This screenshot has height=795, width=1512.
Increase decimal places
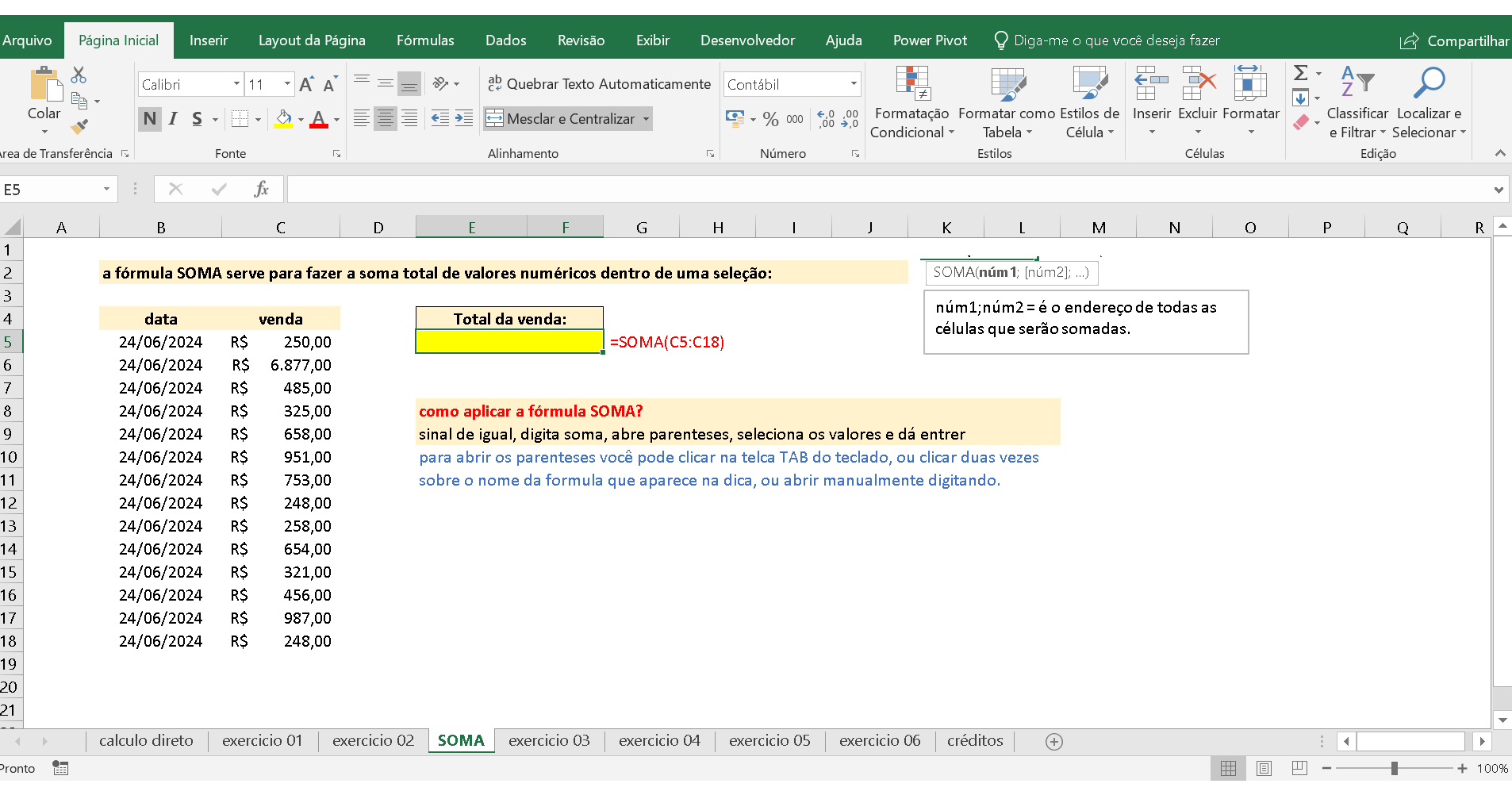pos(826,119)
